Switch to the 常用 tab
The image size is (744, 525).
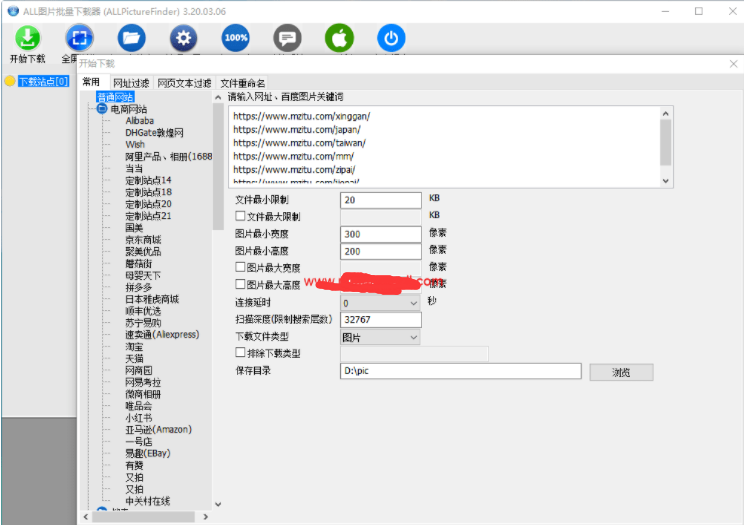91,82
